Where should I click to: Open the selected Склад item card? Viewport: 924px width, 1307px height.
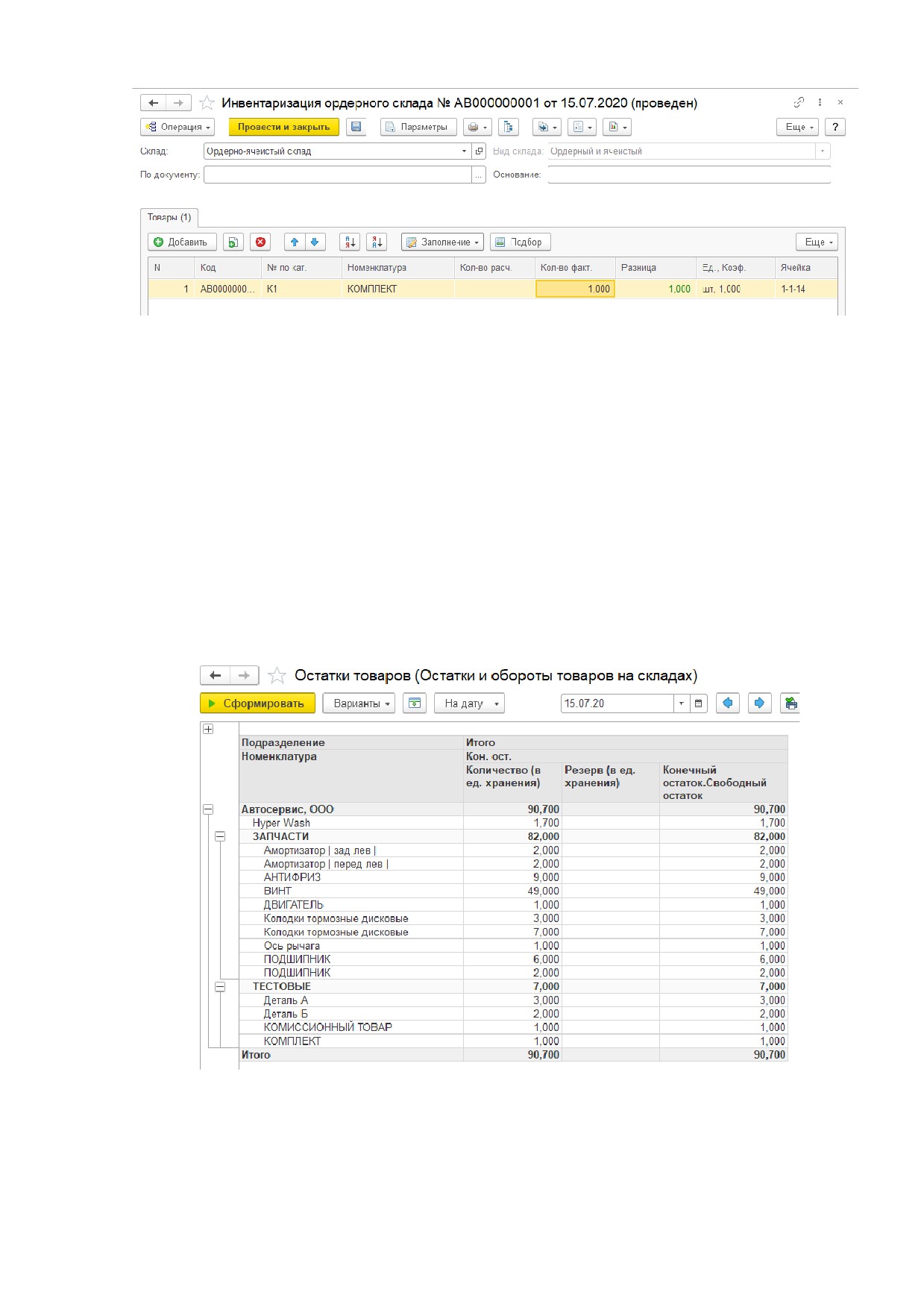click(479, 151)
